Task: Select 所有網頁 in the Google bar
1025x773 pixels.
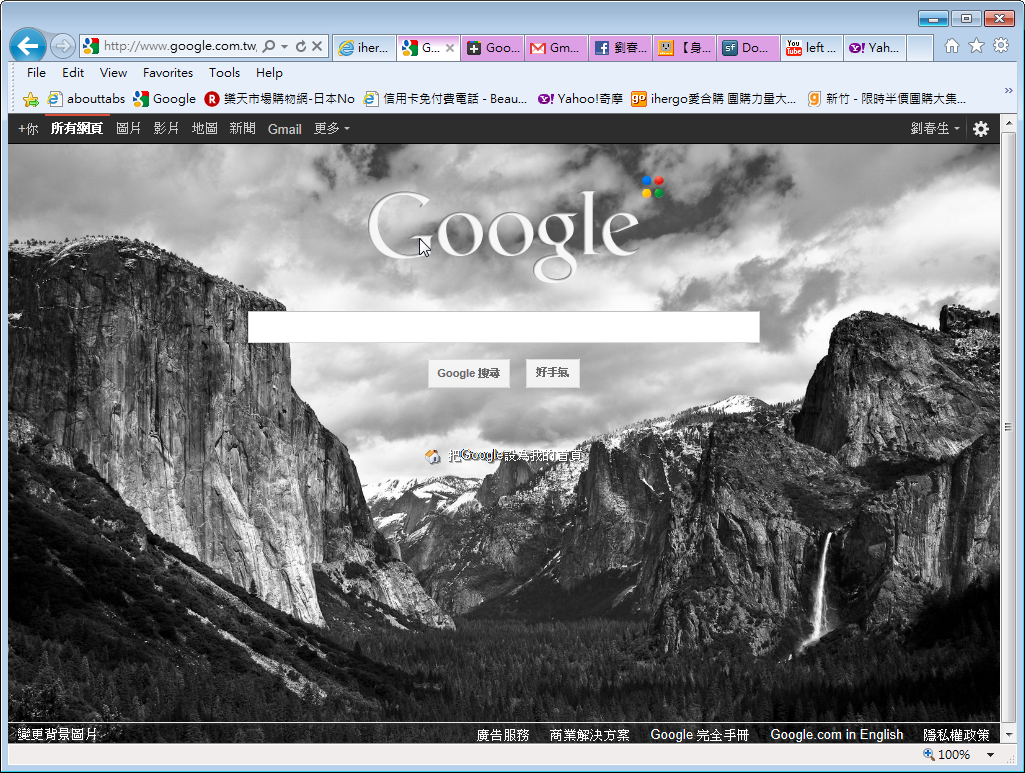Action: (76, 129)
